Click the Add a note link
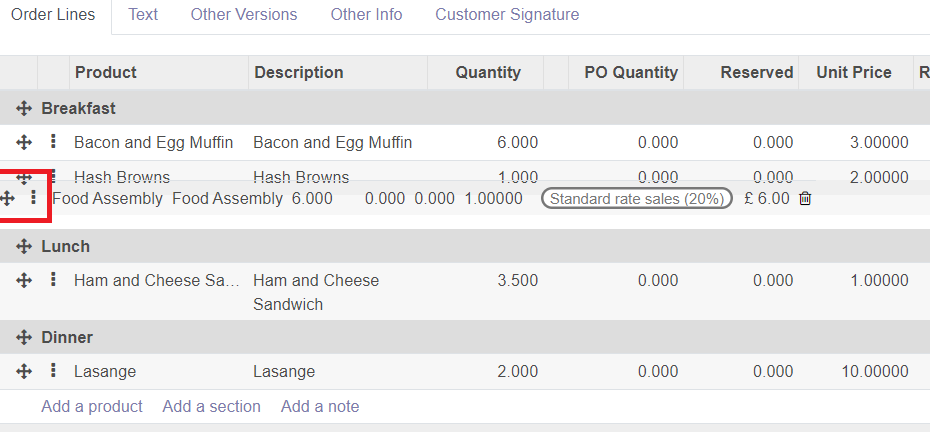This screenshot has width=930, height=432. point(320,406)
